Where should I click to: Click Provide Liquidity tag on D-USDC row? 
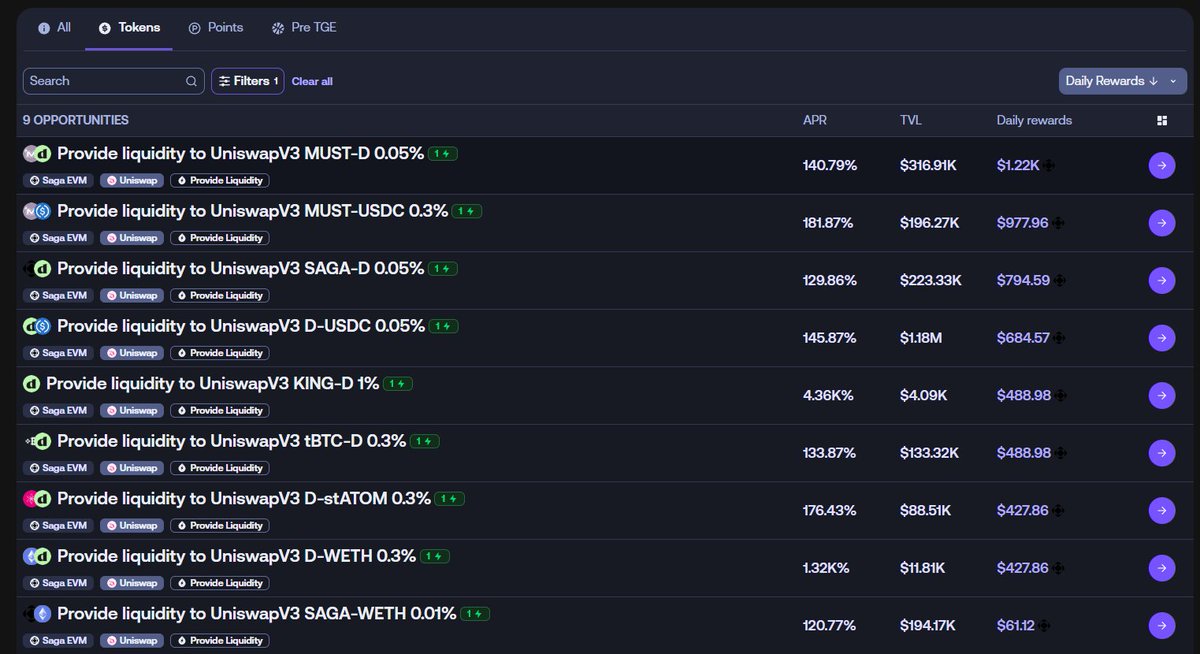pyautogui.click(x=219, y=353)
